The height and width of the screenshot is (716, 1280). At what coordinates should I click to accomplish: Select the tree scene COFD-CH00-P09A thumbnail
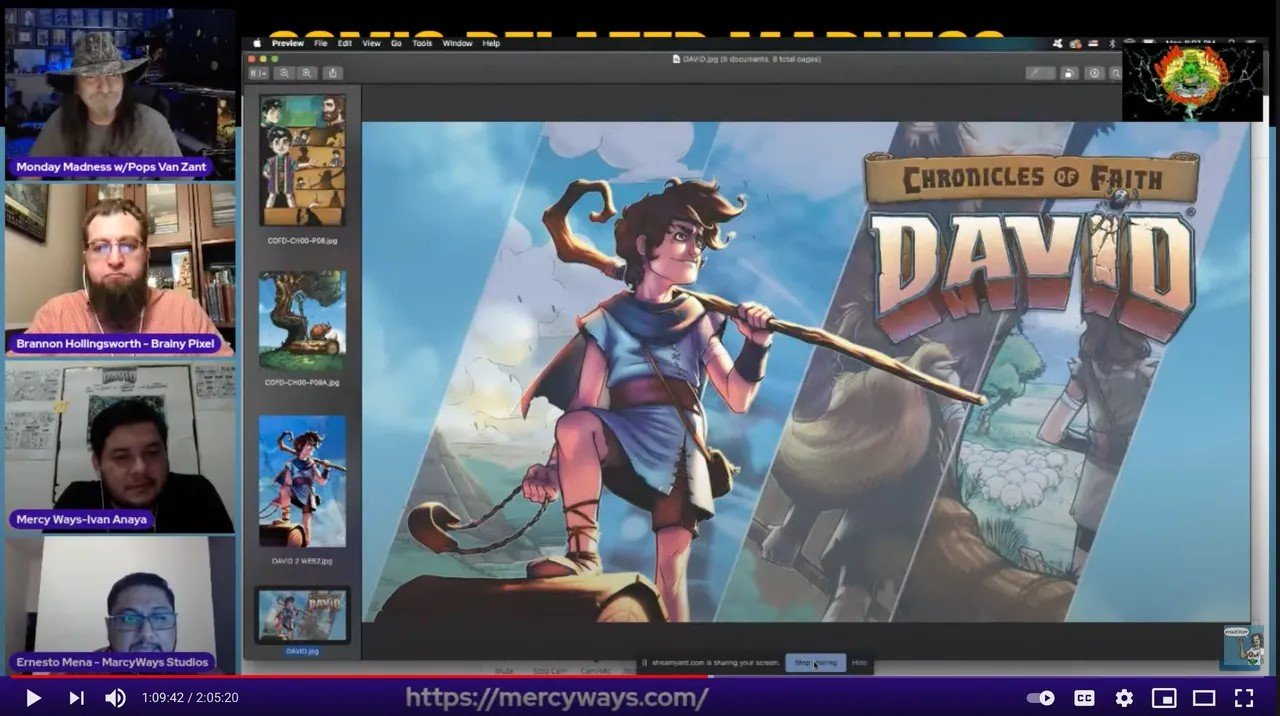(x=302, y=320)
